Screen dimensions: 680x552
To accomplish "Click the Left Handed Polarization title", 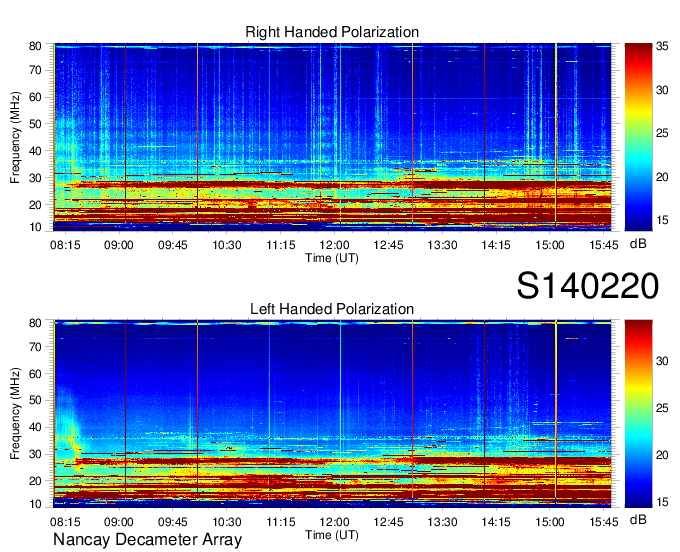I will 332,309.
